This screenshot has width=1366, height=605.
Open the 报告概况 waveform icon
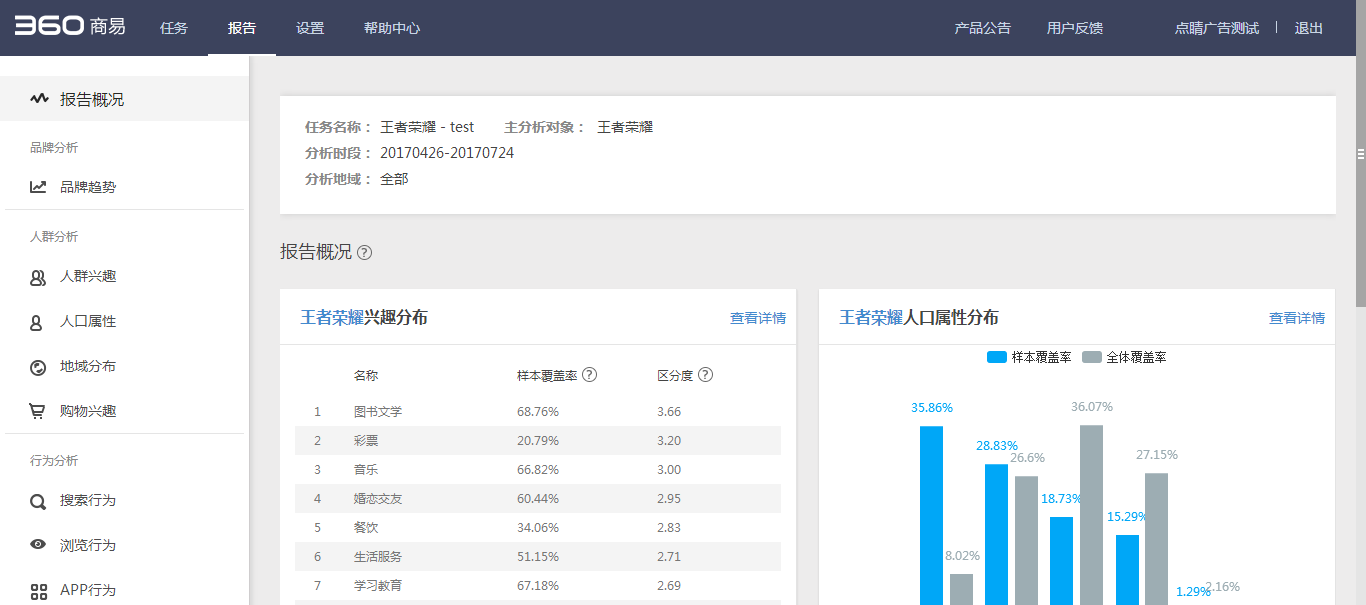click(39, 99)
